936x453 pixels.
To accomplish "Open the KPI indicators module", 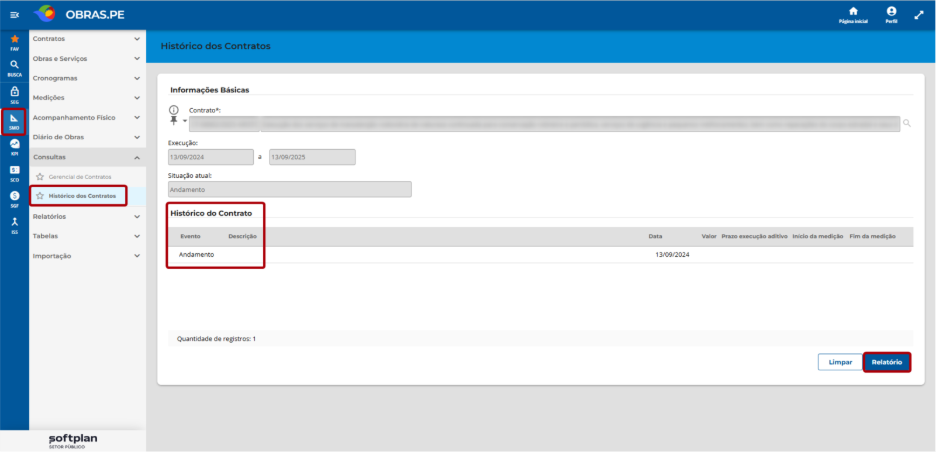I will point(15,147).
